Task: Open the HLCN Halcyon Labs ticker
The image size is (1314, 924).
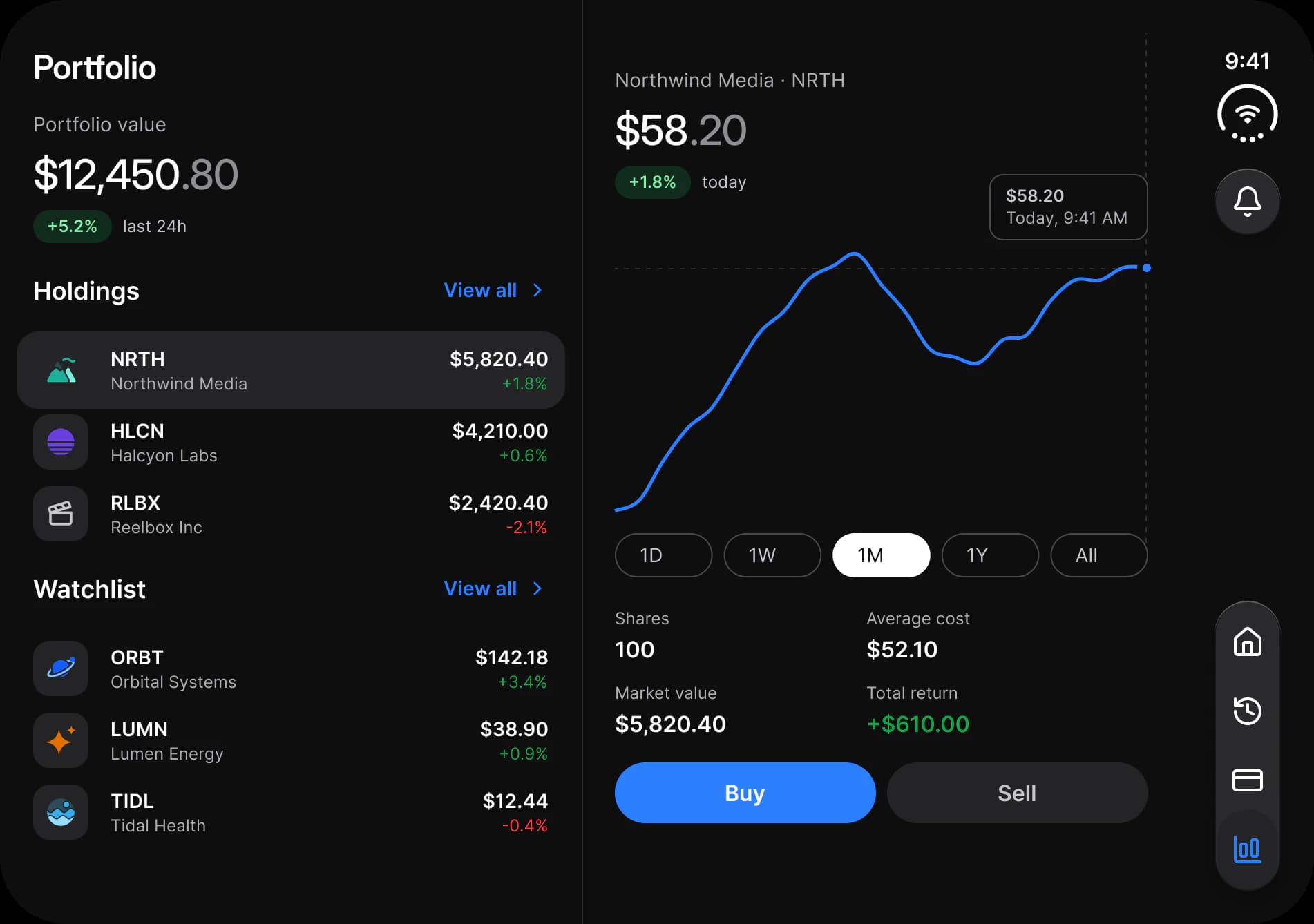Action: (x=290, y=442)
